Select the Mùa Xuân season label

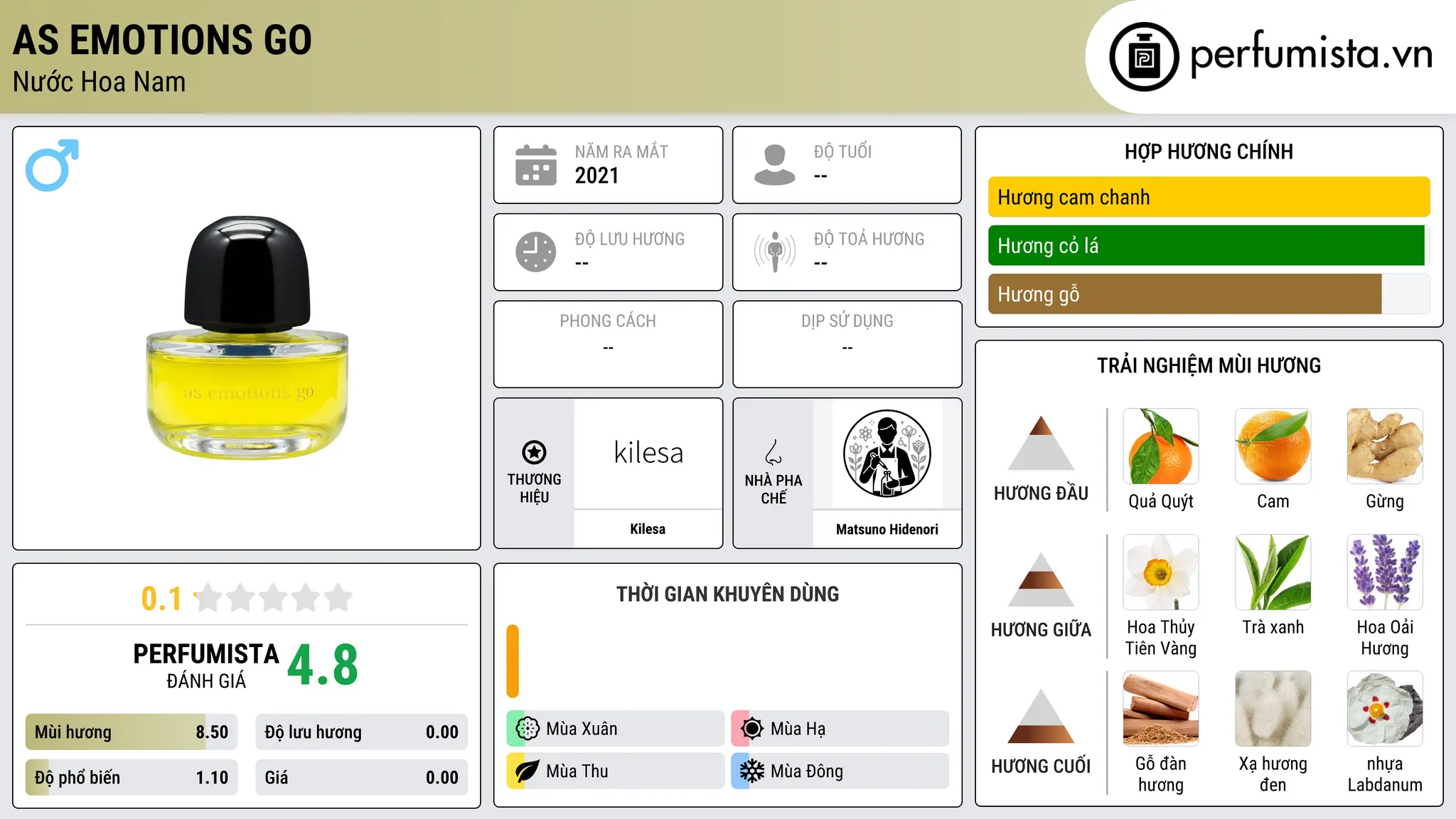[582, 729]
